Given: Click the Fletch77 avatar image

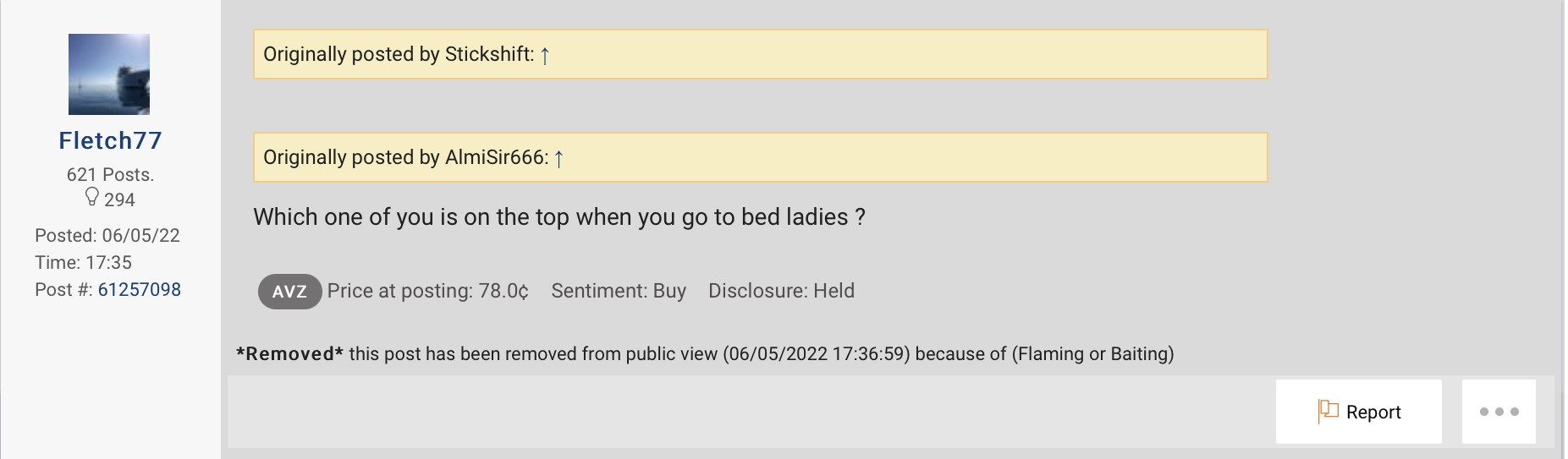Looking at the screenshot, I should [x=109, y=74].
